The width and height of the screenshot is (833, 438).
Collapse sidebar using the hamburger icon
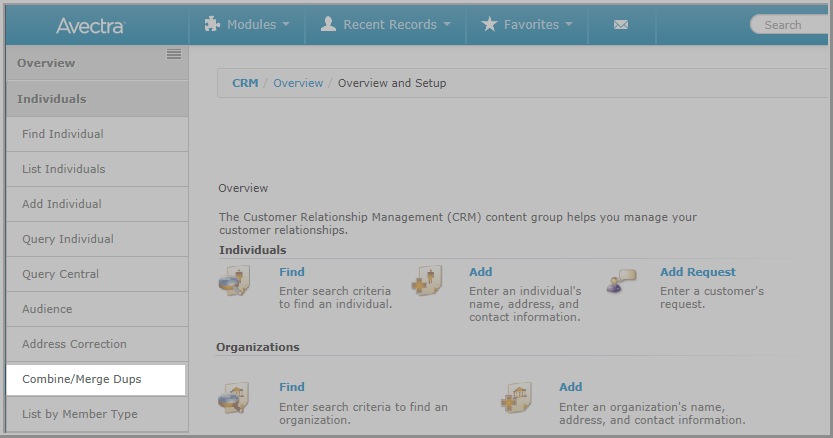(x=174, y=54)
